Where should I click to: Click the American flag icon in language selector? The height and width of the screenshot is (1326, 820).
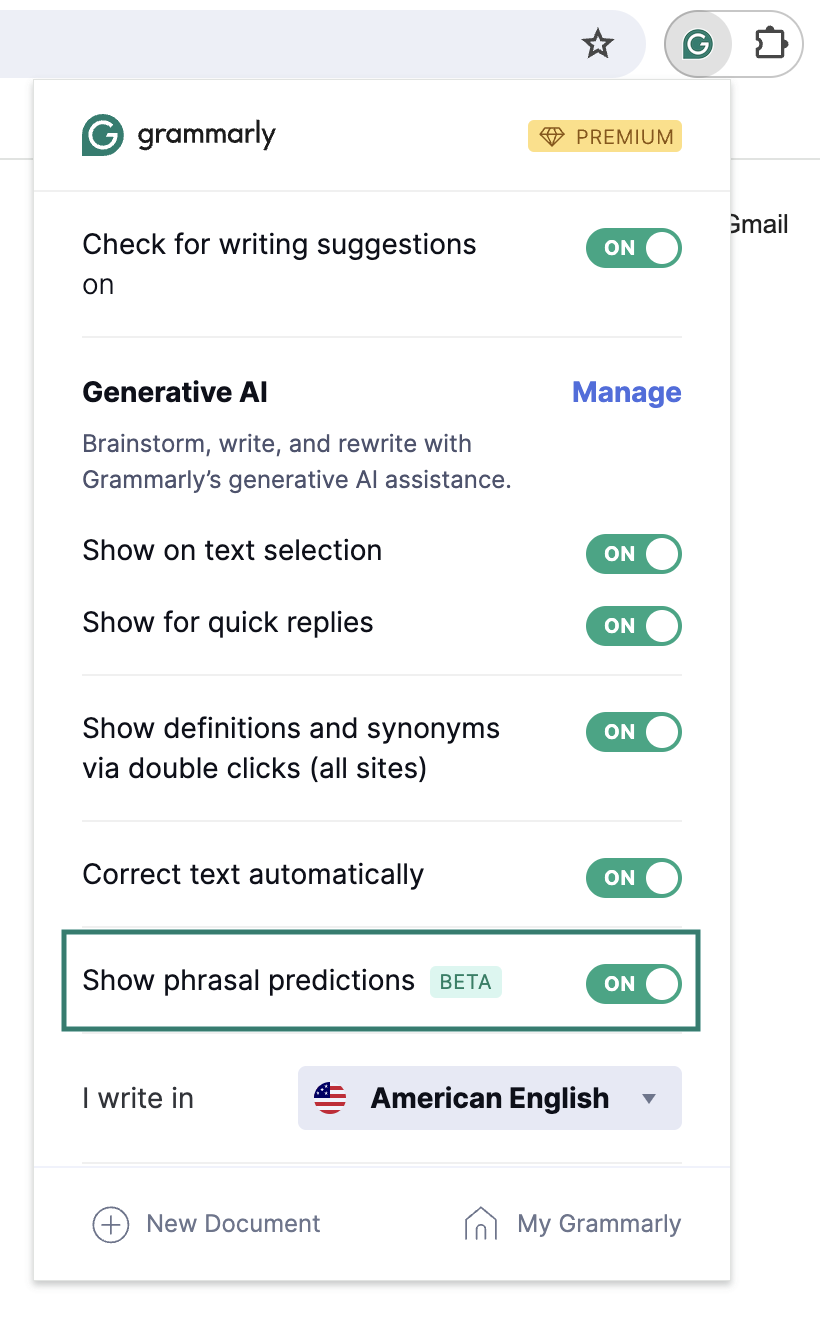click(331, 1097)
